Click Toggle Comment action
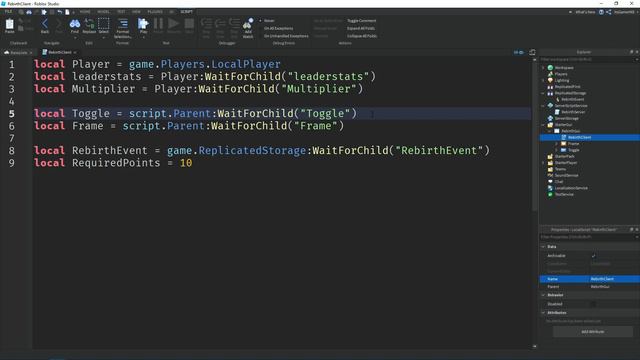 [x=362, y=20]
